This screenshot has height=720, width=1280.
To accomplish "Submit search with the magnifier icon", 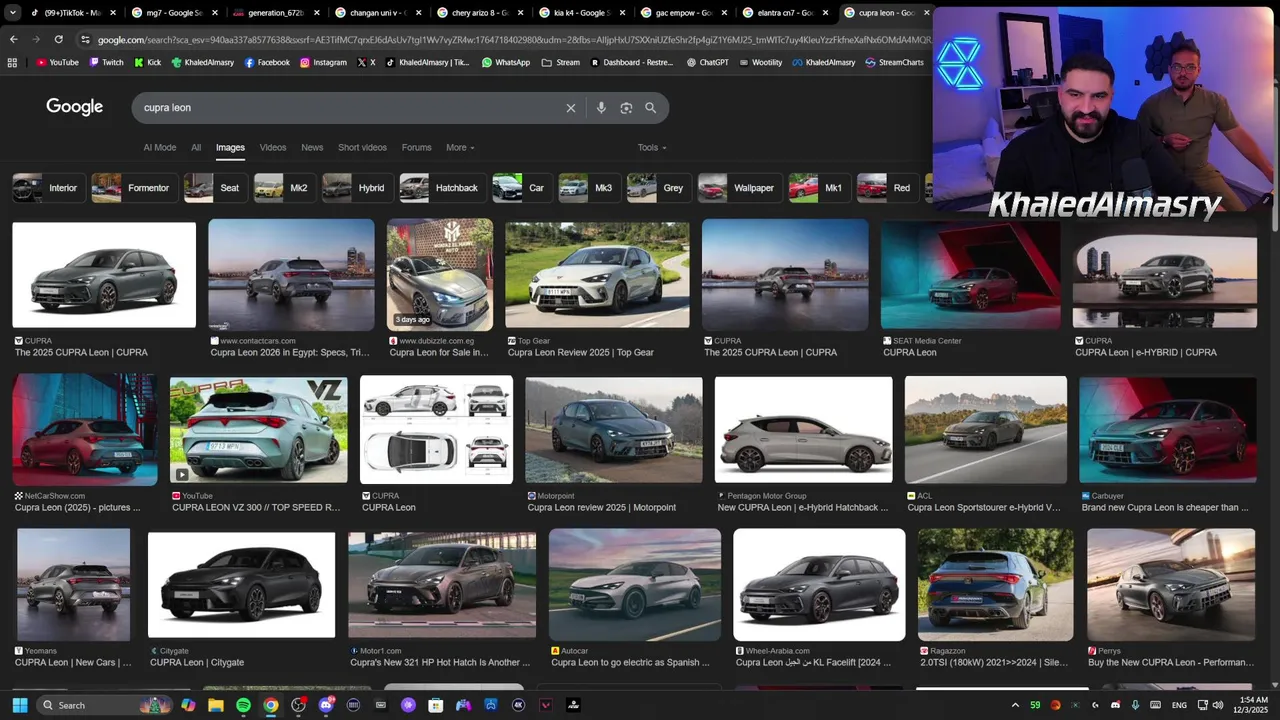I will (x=651, y=108).
